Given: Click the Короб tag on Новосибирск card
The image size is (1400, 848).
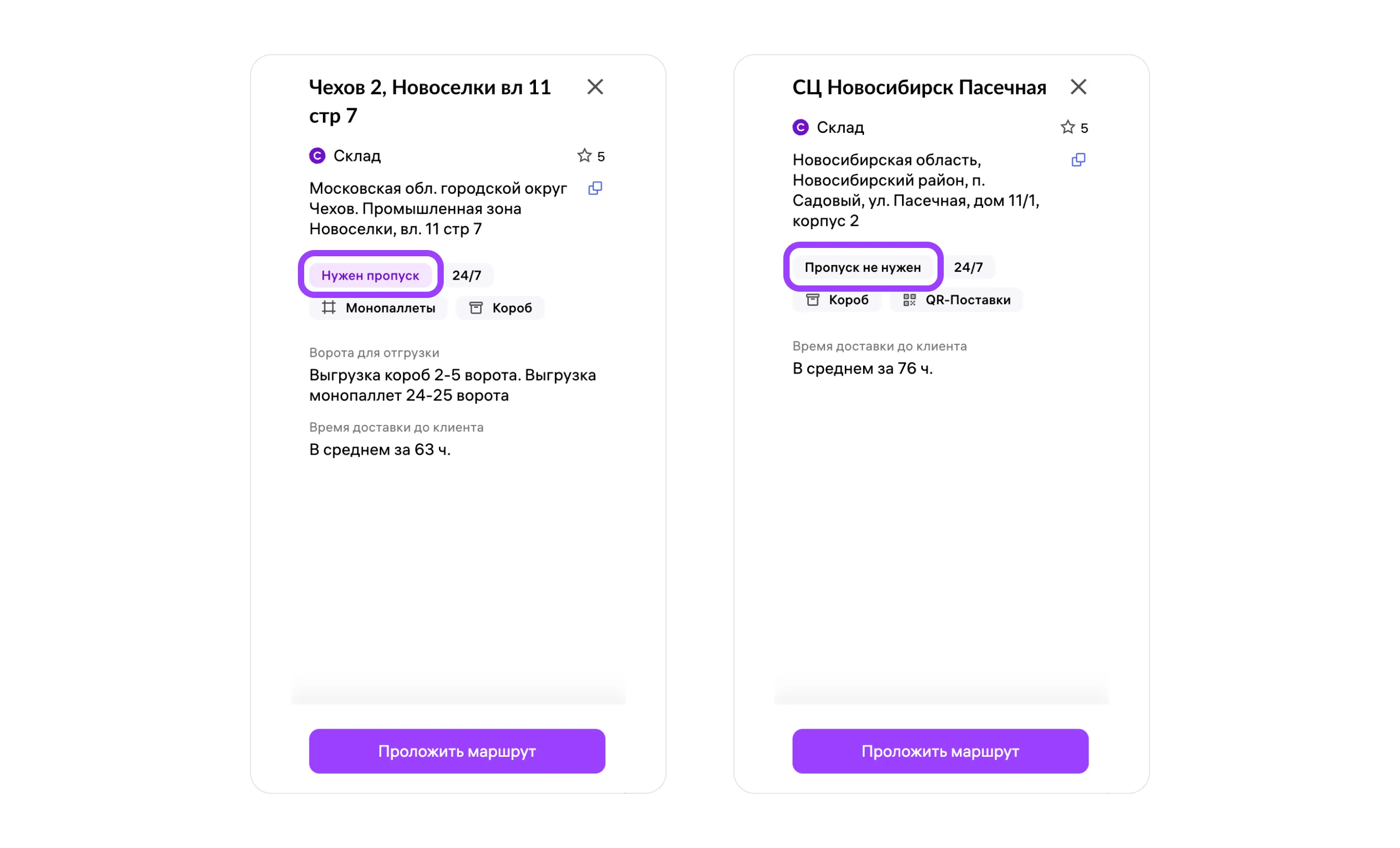Looking at the screenshot, I should click(836, 300).
